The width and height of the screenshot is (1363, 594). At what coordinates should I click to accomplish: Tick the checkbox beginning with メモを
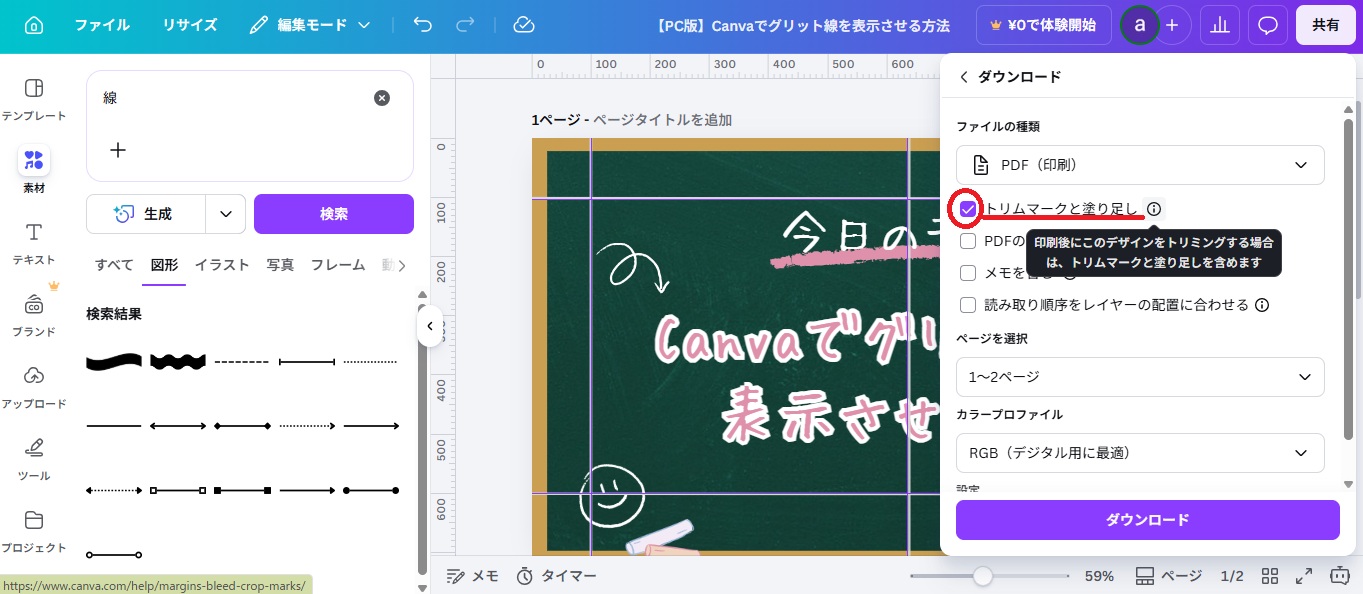point(968,273)
